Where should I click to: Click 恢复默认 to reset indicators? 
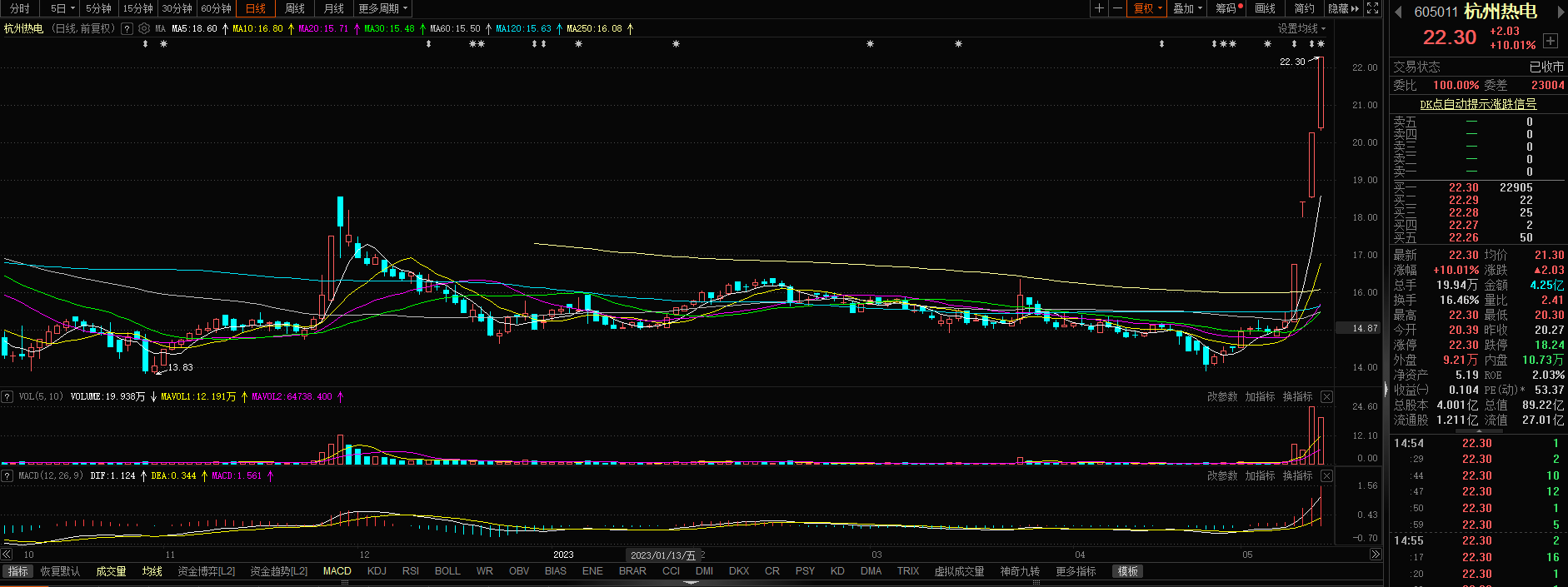point(60,571)
